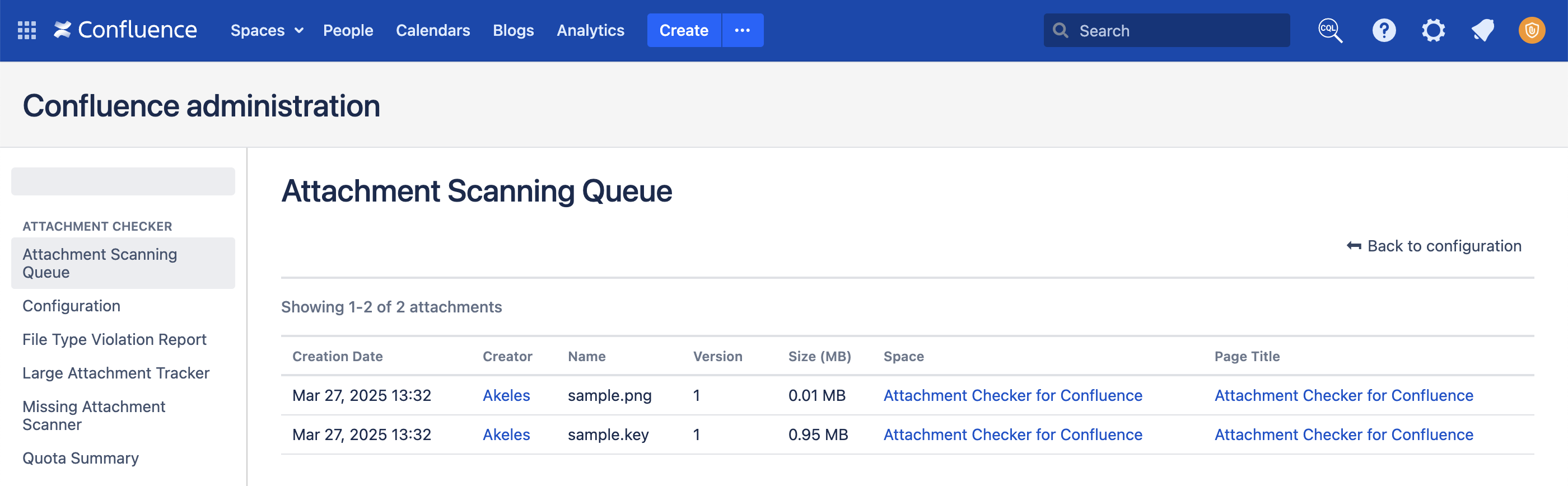The image size is (1568, 486).
Task: Open the Space link for sample.key row
Action: pyautogui.click(x=1012, y=434)
